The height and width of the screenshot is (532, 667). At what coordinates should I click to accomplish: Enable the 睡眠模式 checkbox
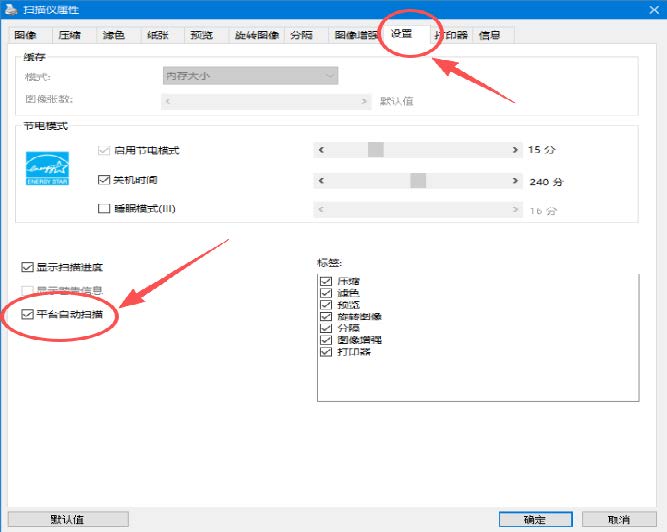tap(104, 208)
